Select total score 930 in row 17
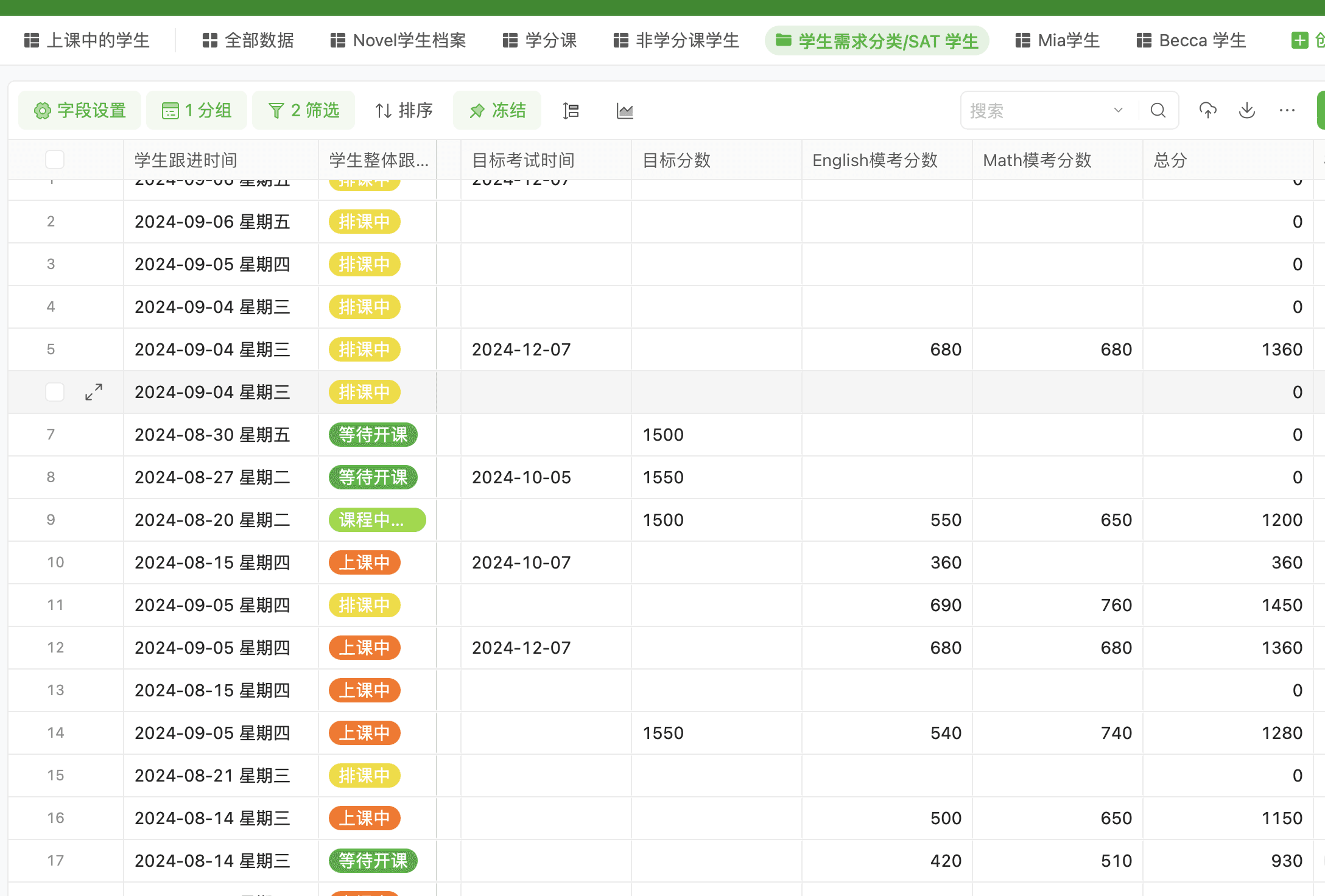This screenshot has width=1325, height=896. [1287, 861]
